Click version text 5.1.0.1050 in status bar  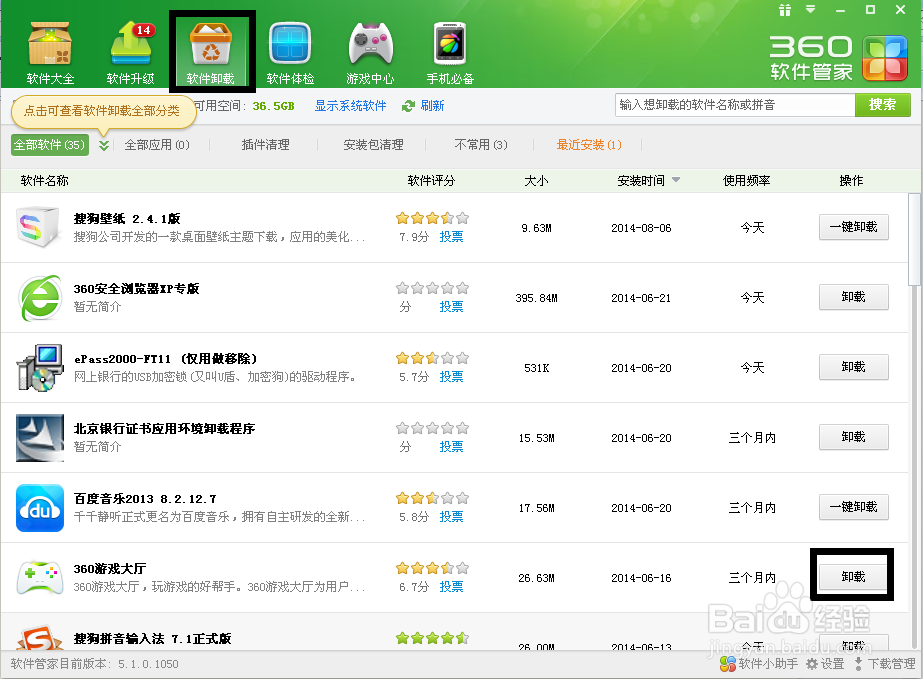pos(148,664)
